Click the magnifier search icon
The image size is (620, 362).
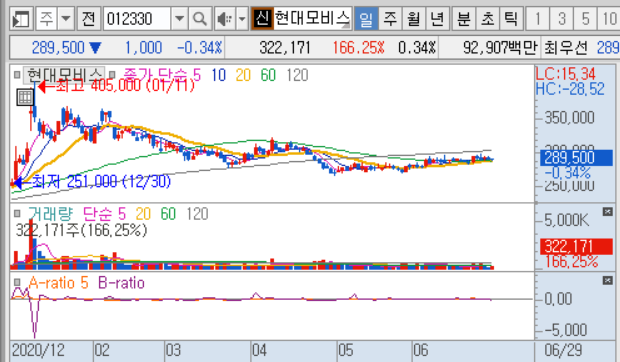[200, 18]
